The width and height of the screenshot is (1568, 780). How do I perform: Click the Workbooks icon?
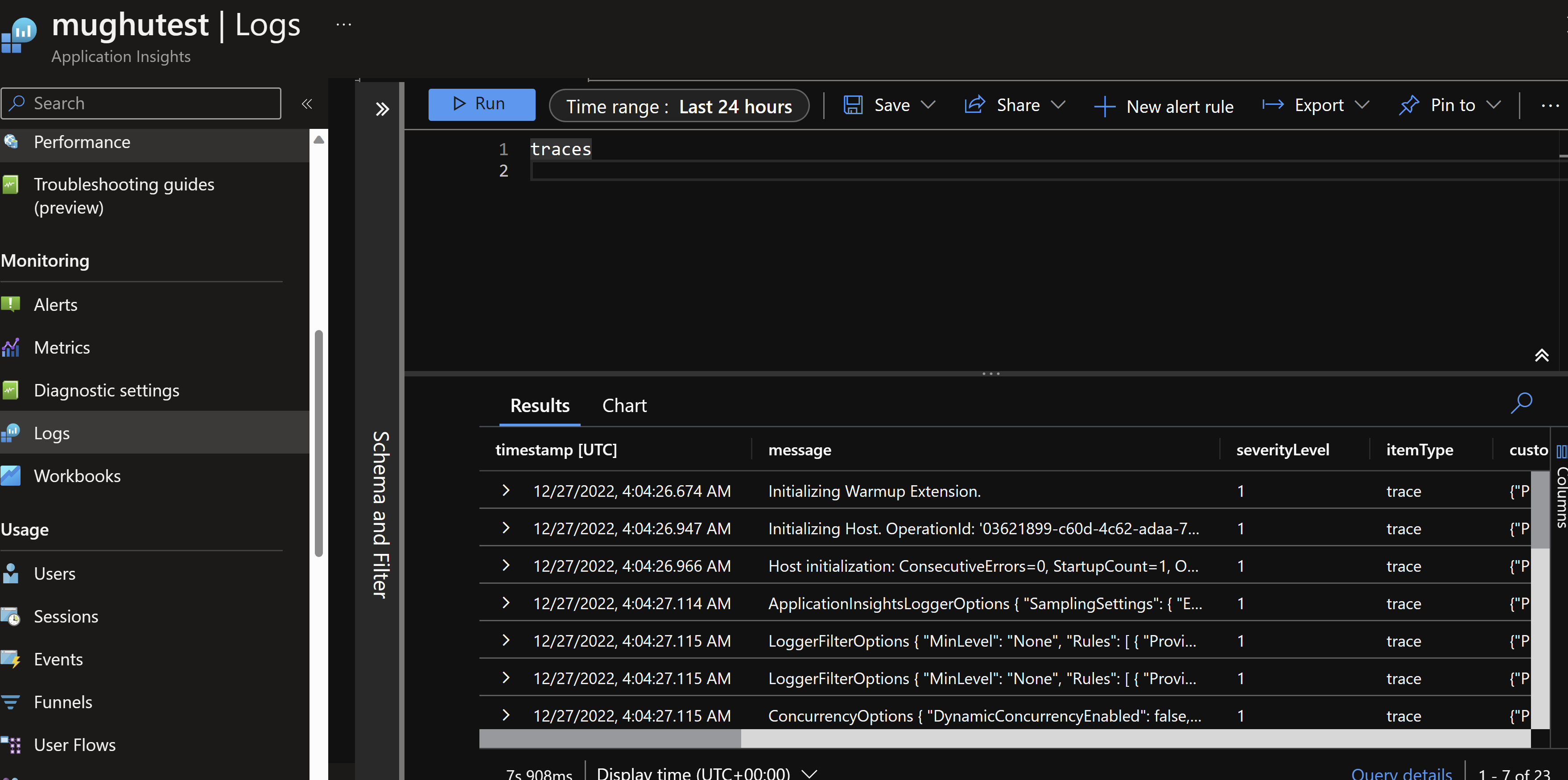click(11, 475)
